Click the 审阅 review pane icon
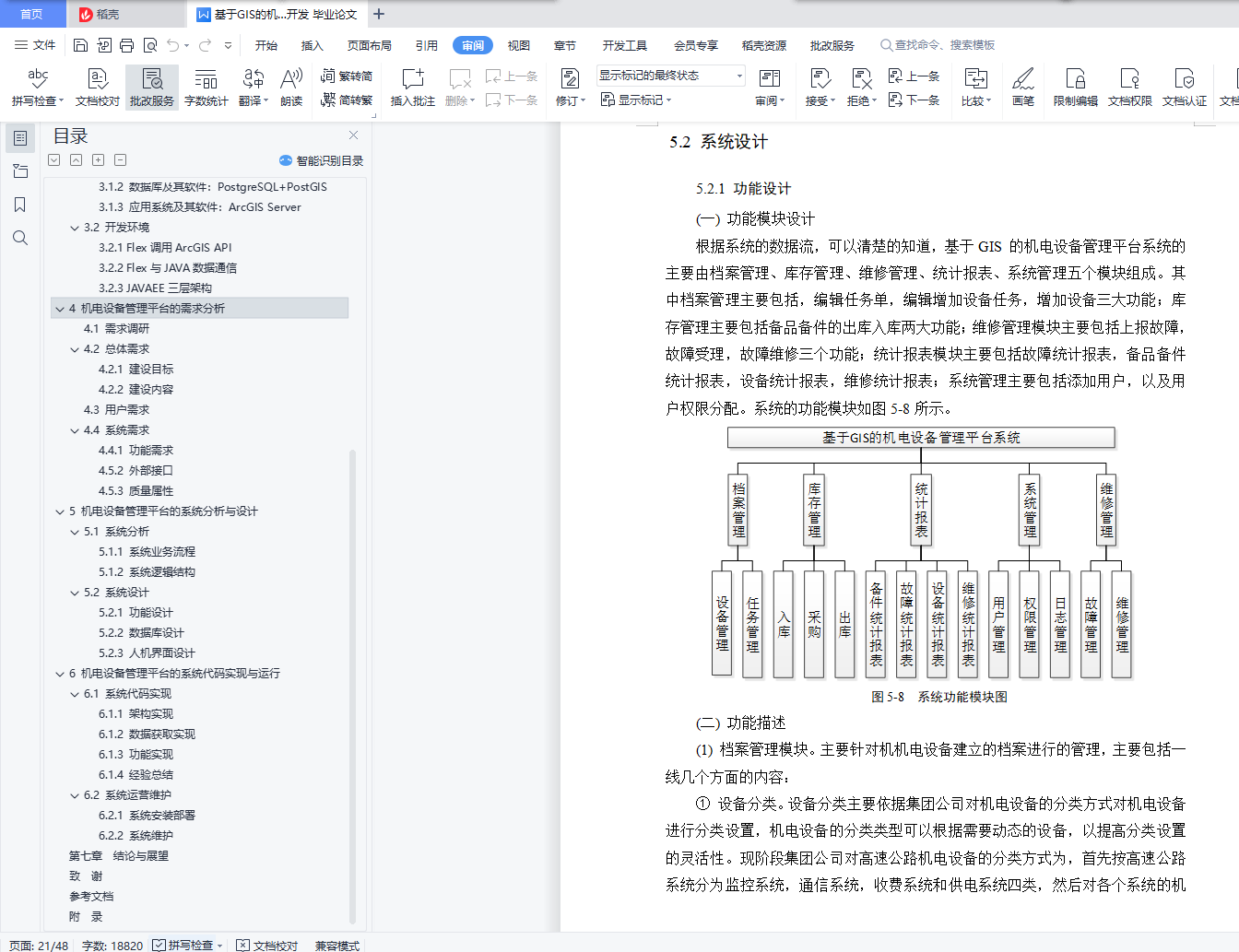The image size is (1239, 952). (x=769, y=78)
